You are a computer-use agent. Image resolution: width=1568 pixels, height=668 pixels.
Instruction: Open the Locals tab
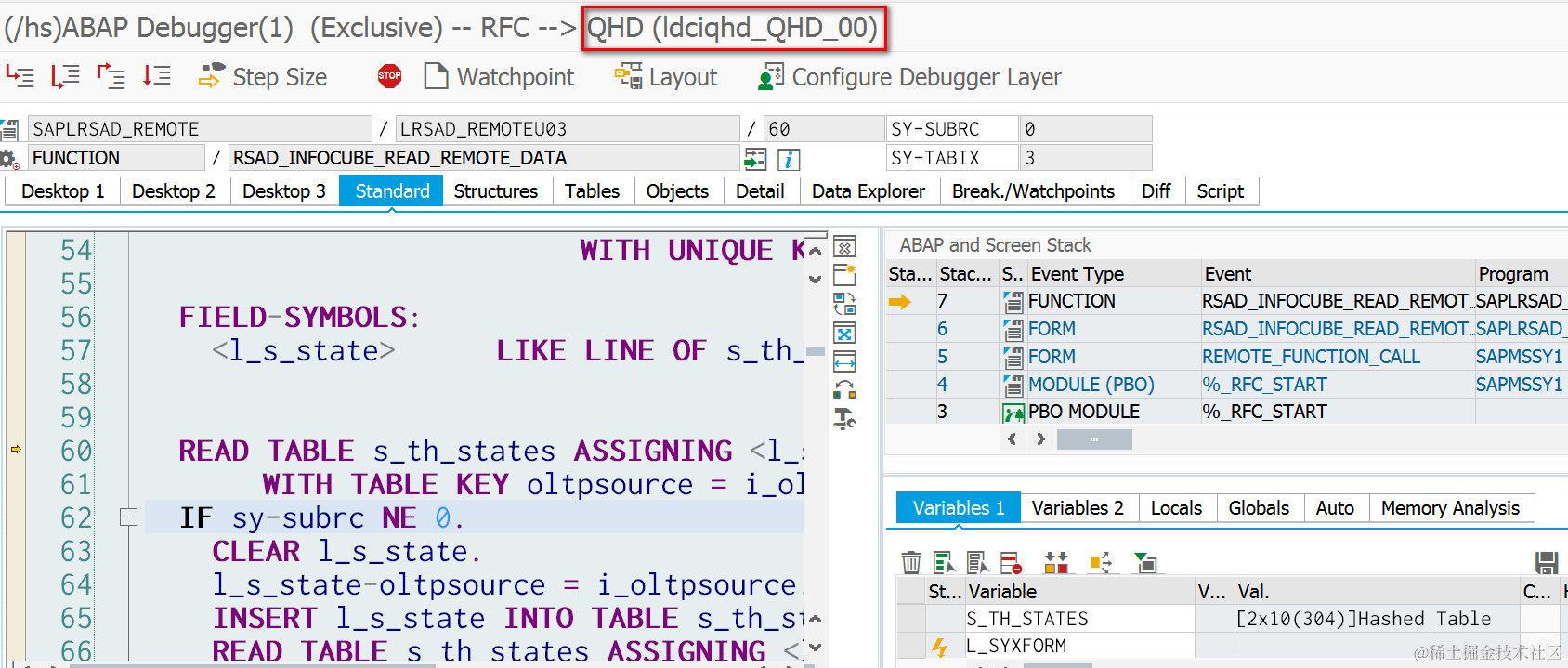1176,508
